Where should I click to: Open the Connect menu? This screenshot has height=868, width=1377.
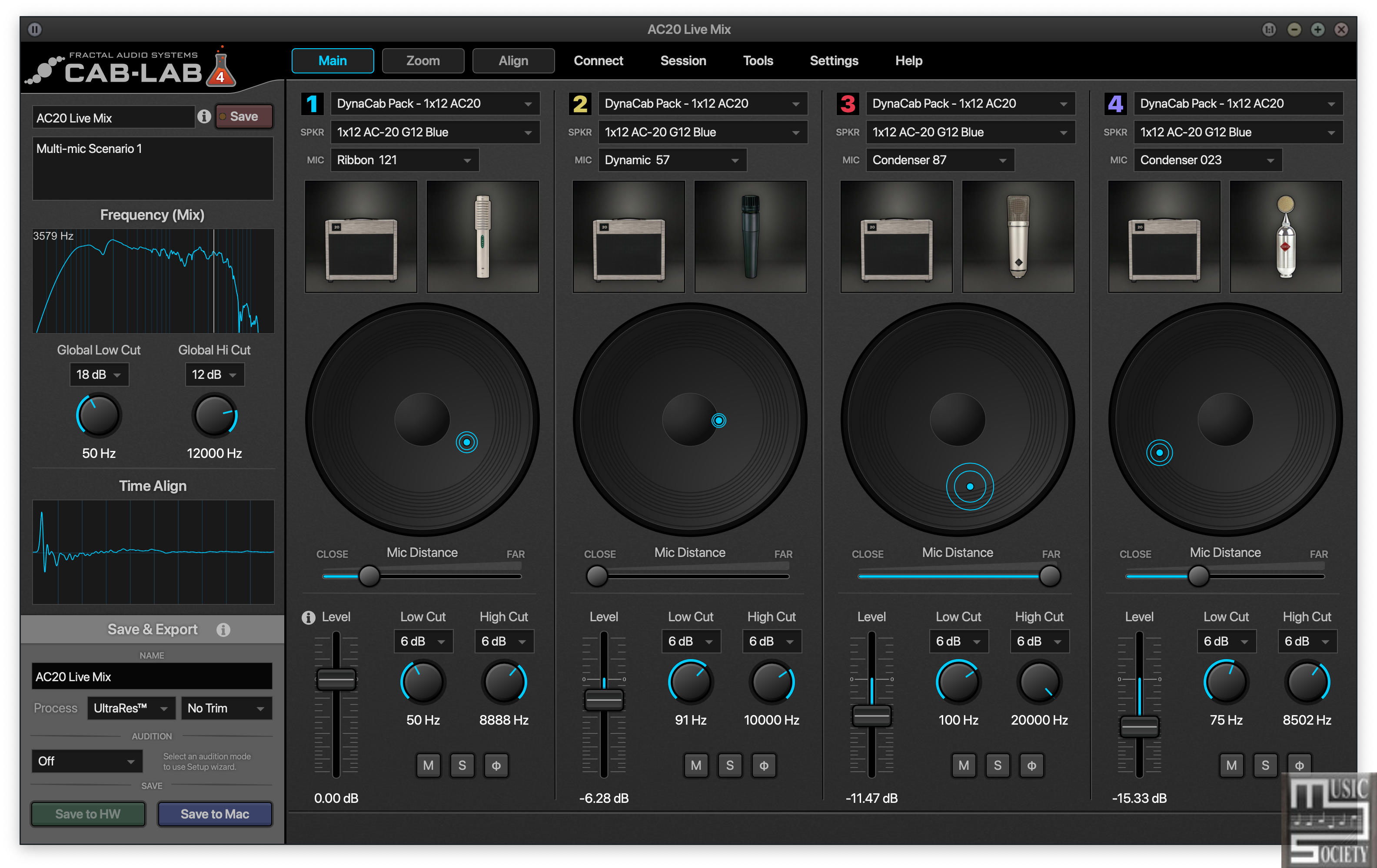598,60
